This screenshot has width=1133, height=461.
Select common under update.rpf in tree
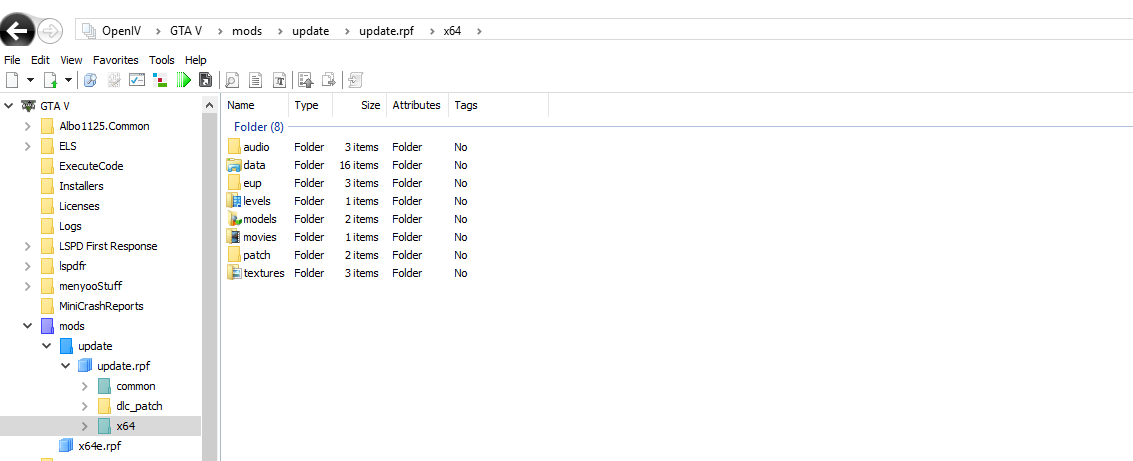coord(136,386)
